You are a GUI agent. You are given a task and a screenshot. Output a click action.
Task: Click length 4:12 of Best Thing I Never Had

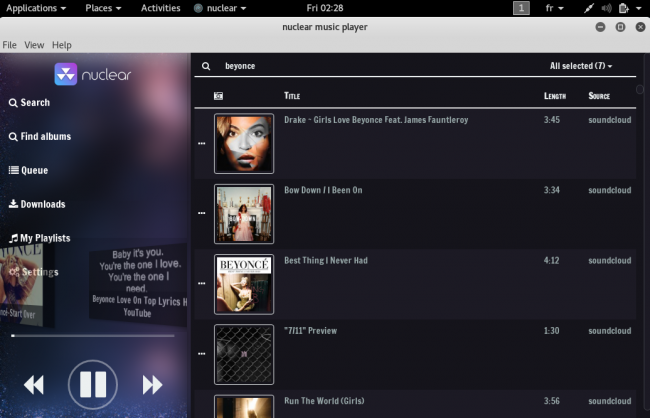click(x=551, y=260)
